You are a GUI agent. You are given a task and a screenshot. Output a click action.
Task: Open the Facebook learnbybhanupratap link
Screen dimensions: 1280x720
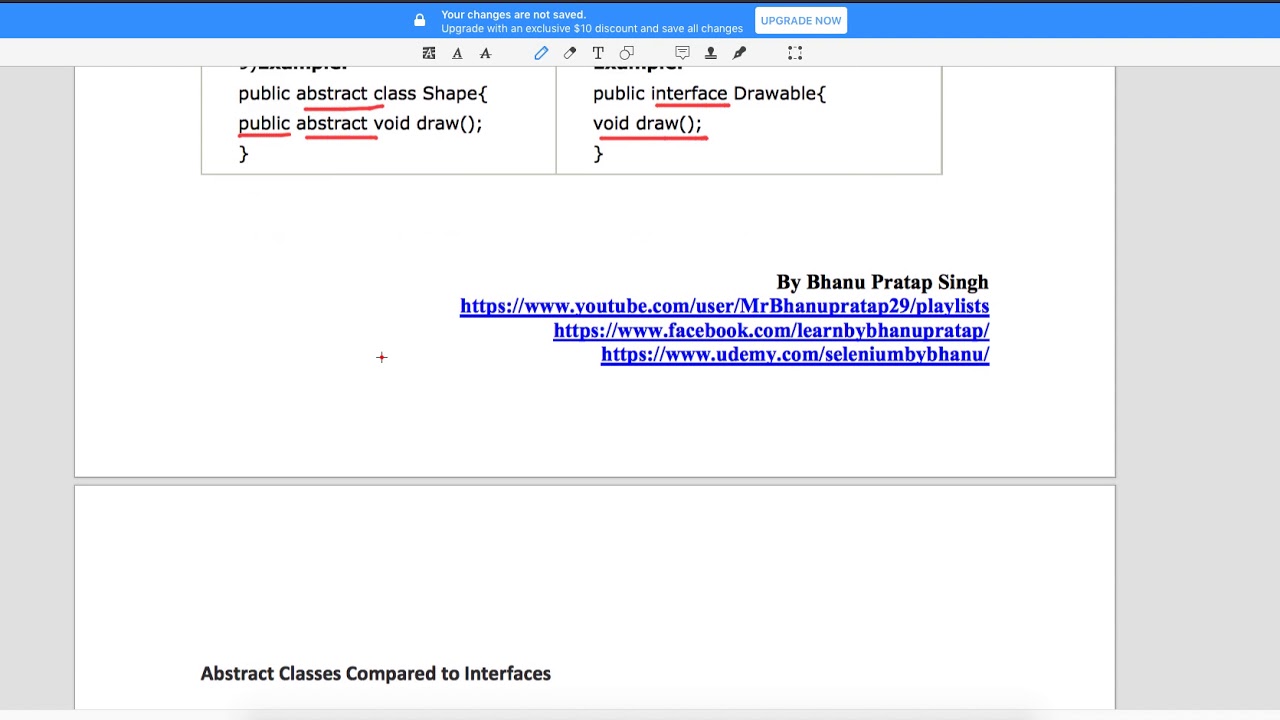click(771, 330)
